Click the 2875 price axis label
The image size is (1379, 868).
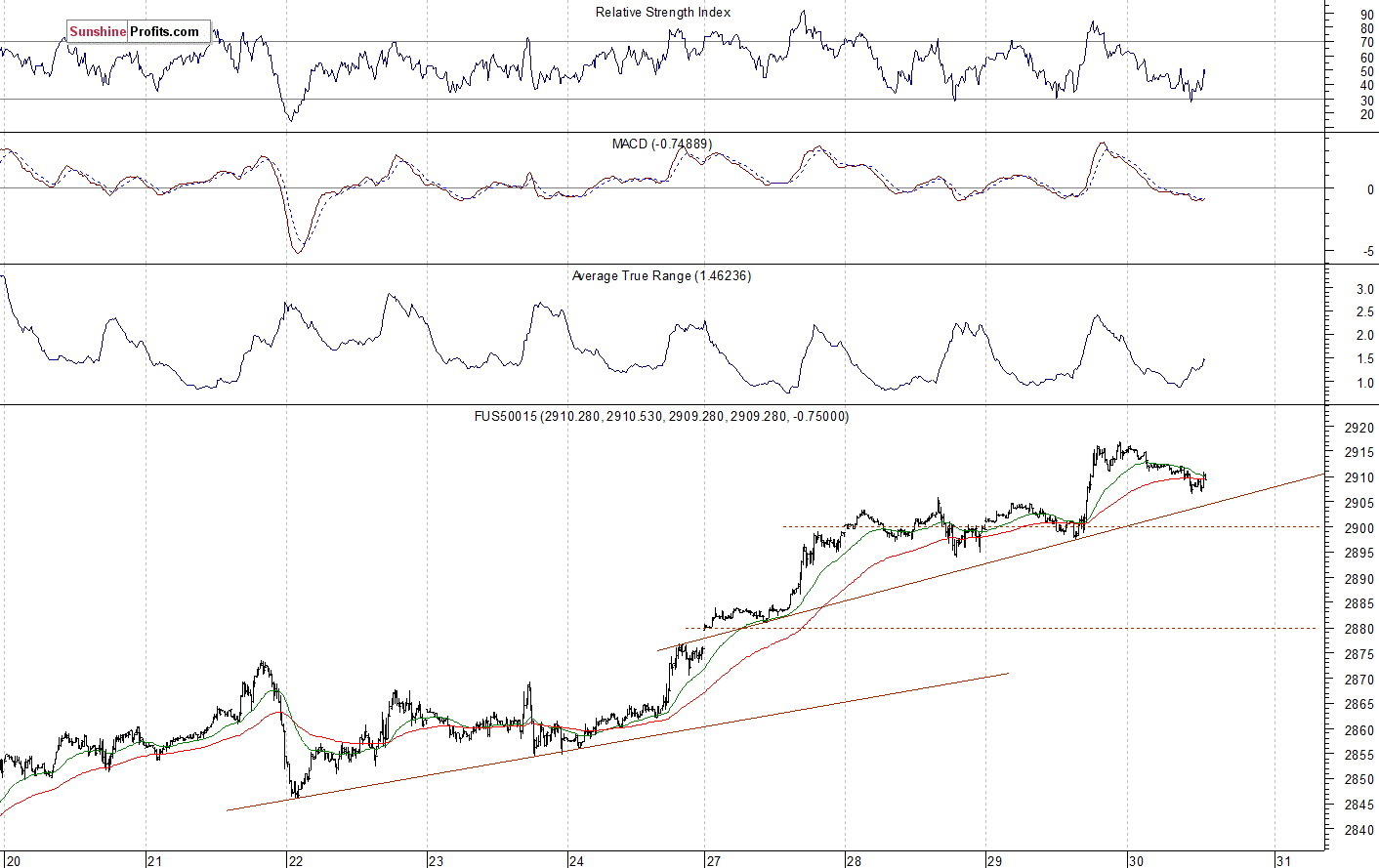1359,655
